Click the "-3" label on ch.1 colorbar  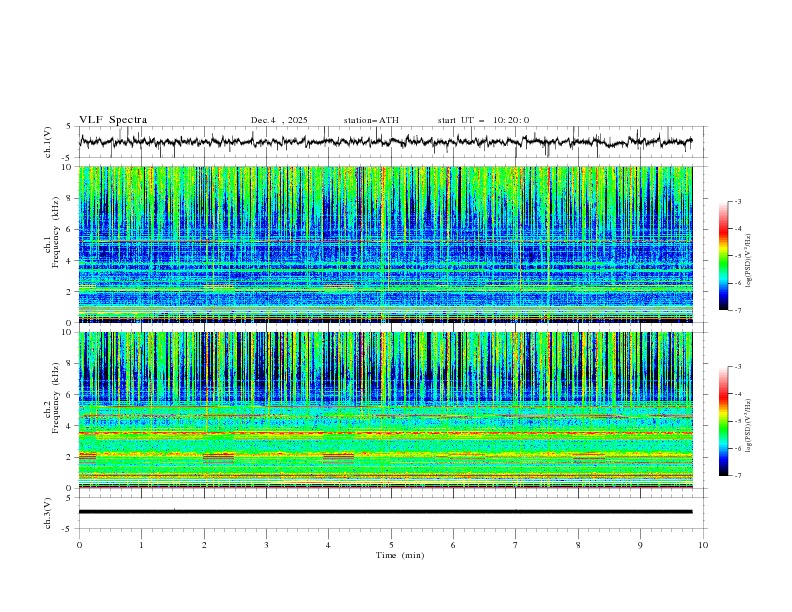point(738,202)
